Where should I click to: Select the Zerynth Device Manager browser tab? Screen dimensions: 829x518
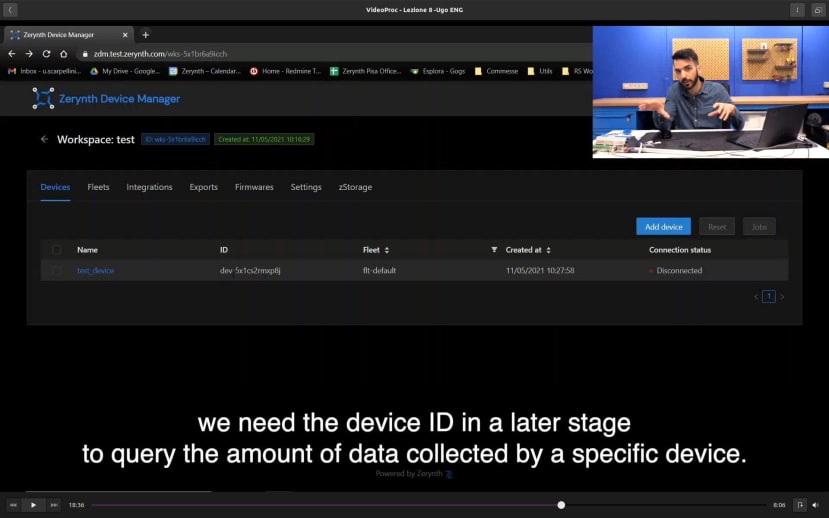click(x=68, y=35)
